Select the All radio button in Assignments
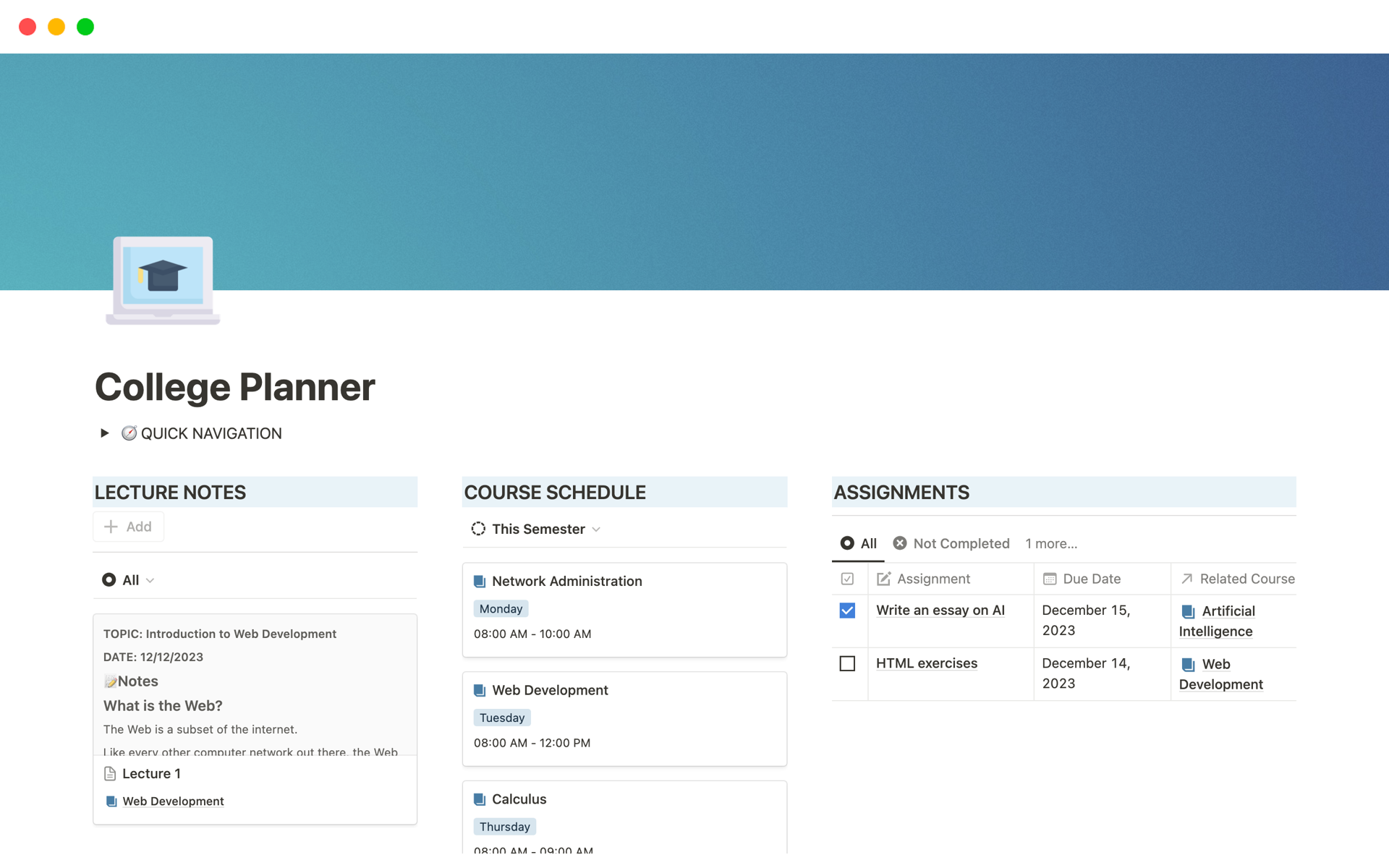The width and height of the screenshot is (1389, 868). [847, 543]
